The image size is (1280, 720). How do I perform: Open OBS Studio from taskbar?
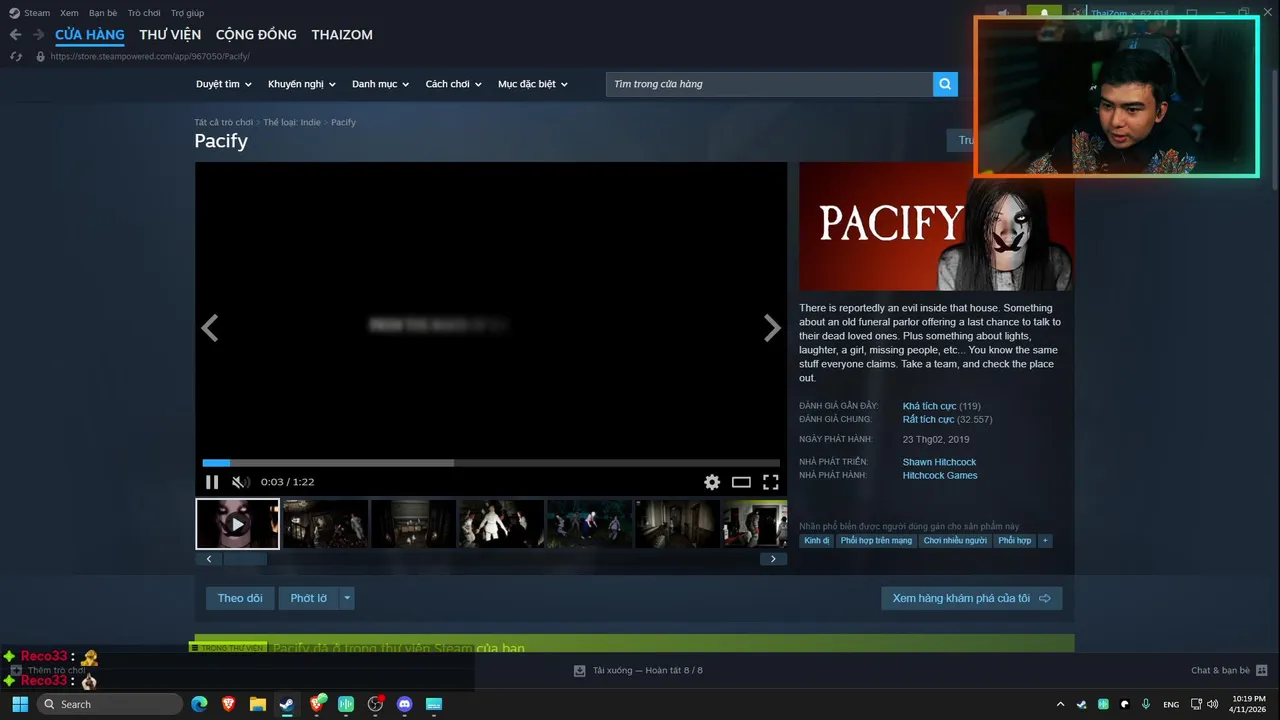coord(375,704)
